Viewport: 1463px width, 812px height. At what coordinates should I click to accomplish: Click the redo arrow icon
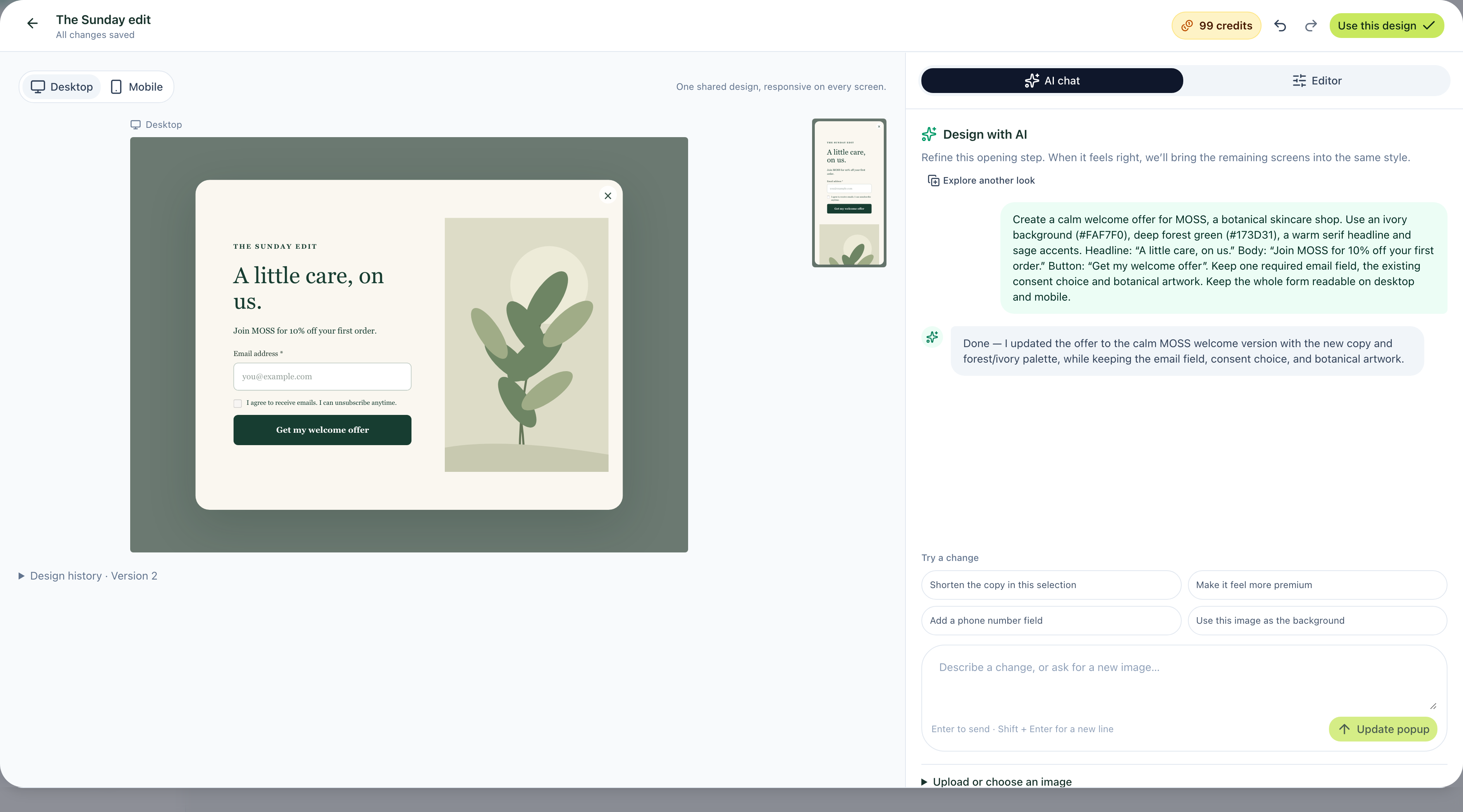[1311, 26]
